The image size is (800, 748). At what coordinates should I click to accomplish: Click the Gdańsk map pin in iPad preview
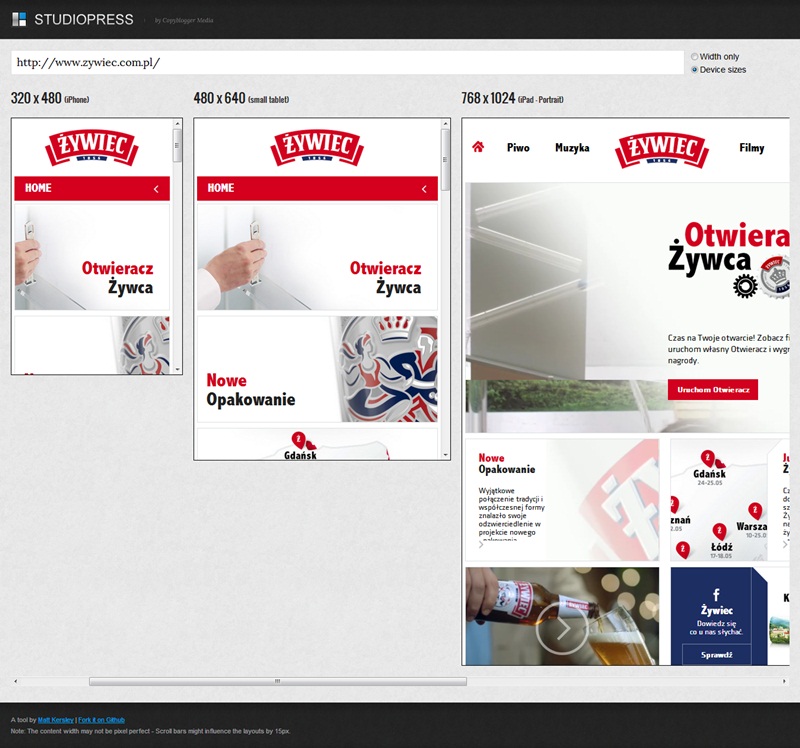[x=706, y=457]
